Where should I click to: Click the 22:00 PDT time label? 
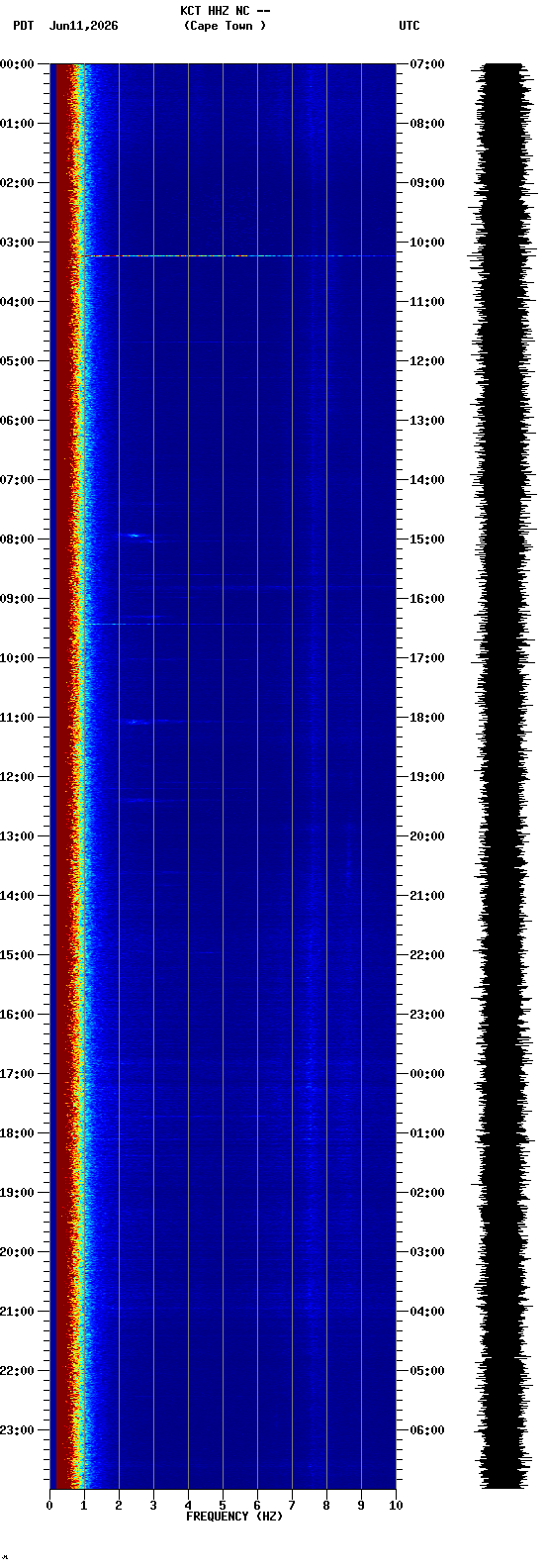[17, 1371]
